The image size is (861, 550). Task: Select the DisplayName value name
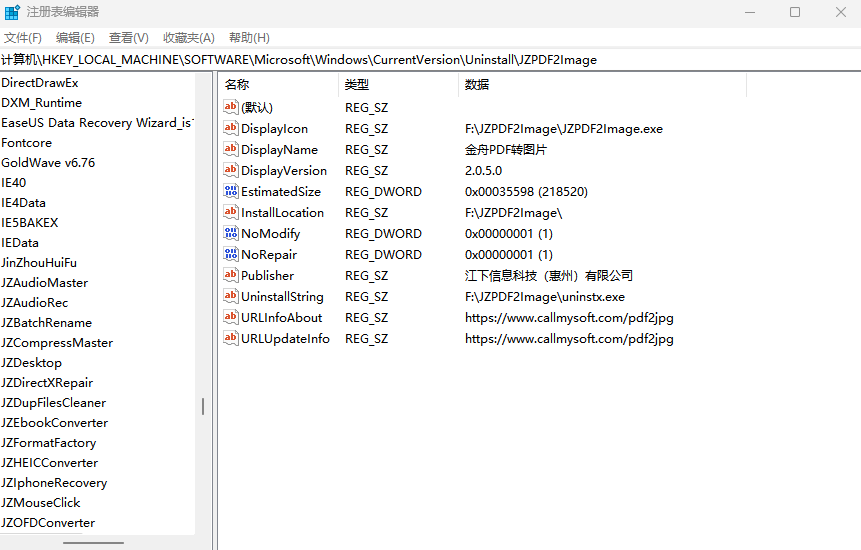point(279,150)
